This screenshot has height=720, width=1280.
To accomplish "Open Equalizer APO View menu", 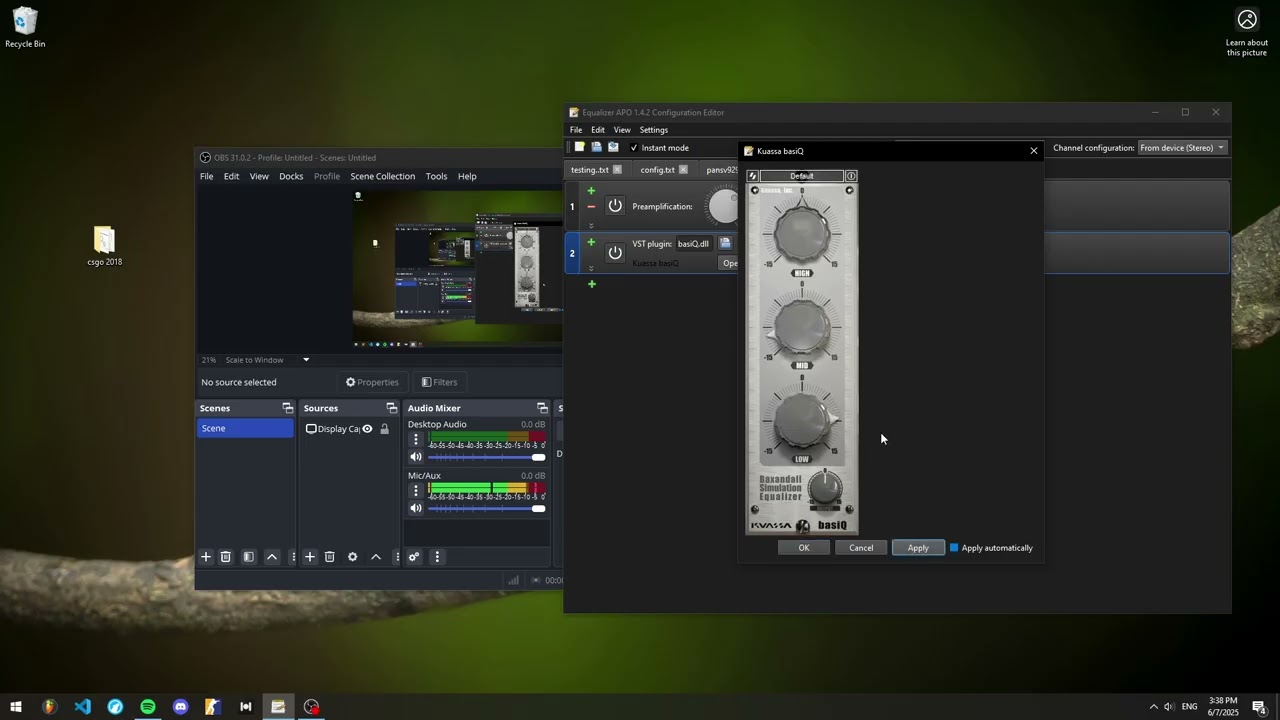I will point(622,130).
